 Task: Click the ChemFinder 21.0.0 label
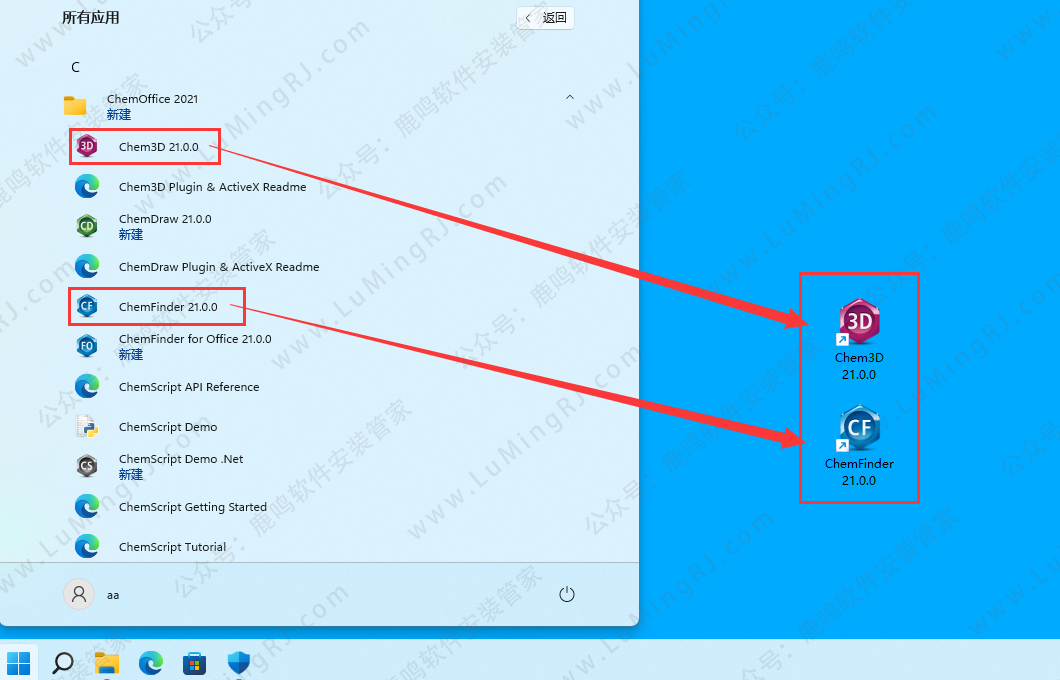point(168,307)
